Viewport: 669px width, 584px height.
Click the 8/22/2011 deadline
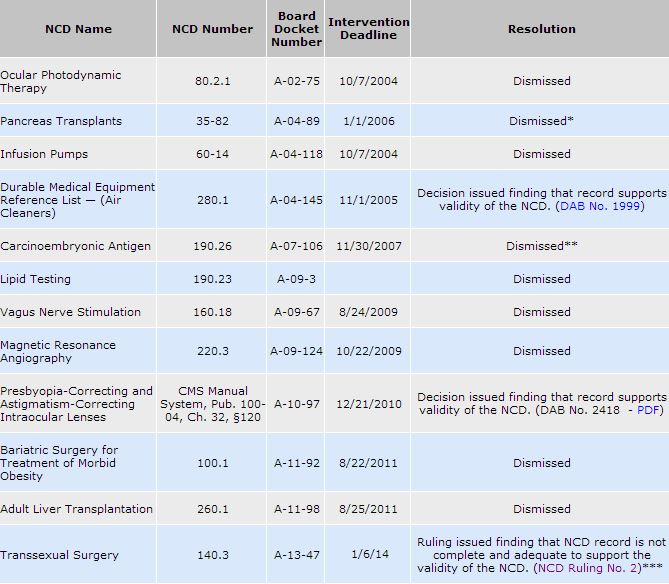tap(369, 463)
